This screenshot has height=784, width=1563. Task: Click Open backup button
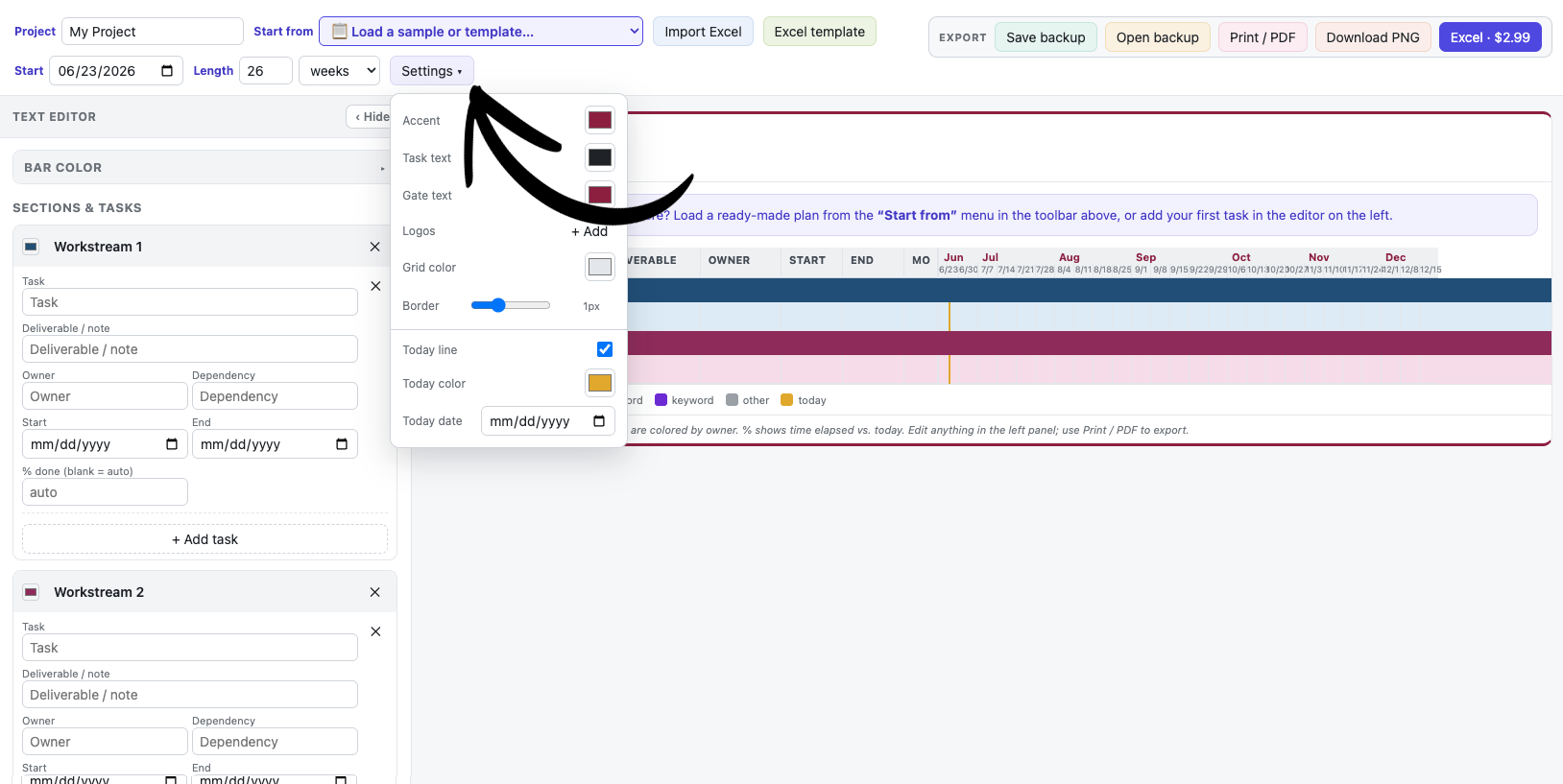click(x=1158, y=37)
